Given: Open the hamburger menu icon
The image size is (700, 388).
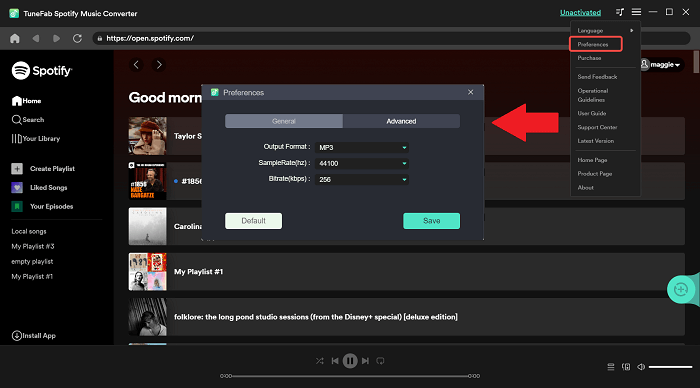Looking at the screenshot, I should pos(636,12).
